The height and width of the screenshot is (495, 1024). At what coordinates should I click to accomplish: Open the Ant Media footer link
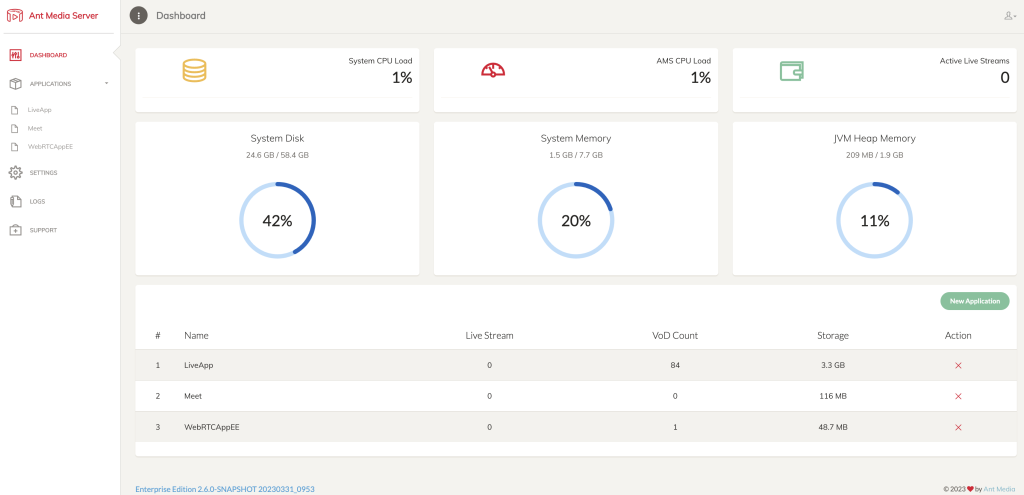pos(999,488)
